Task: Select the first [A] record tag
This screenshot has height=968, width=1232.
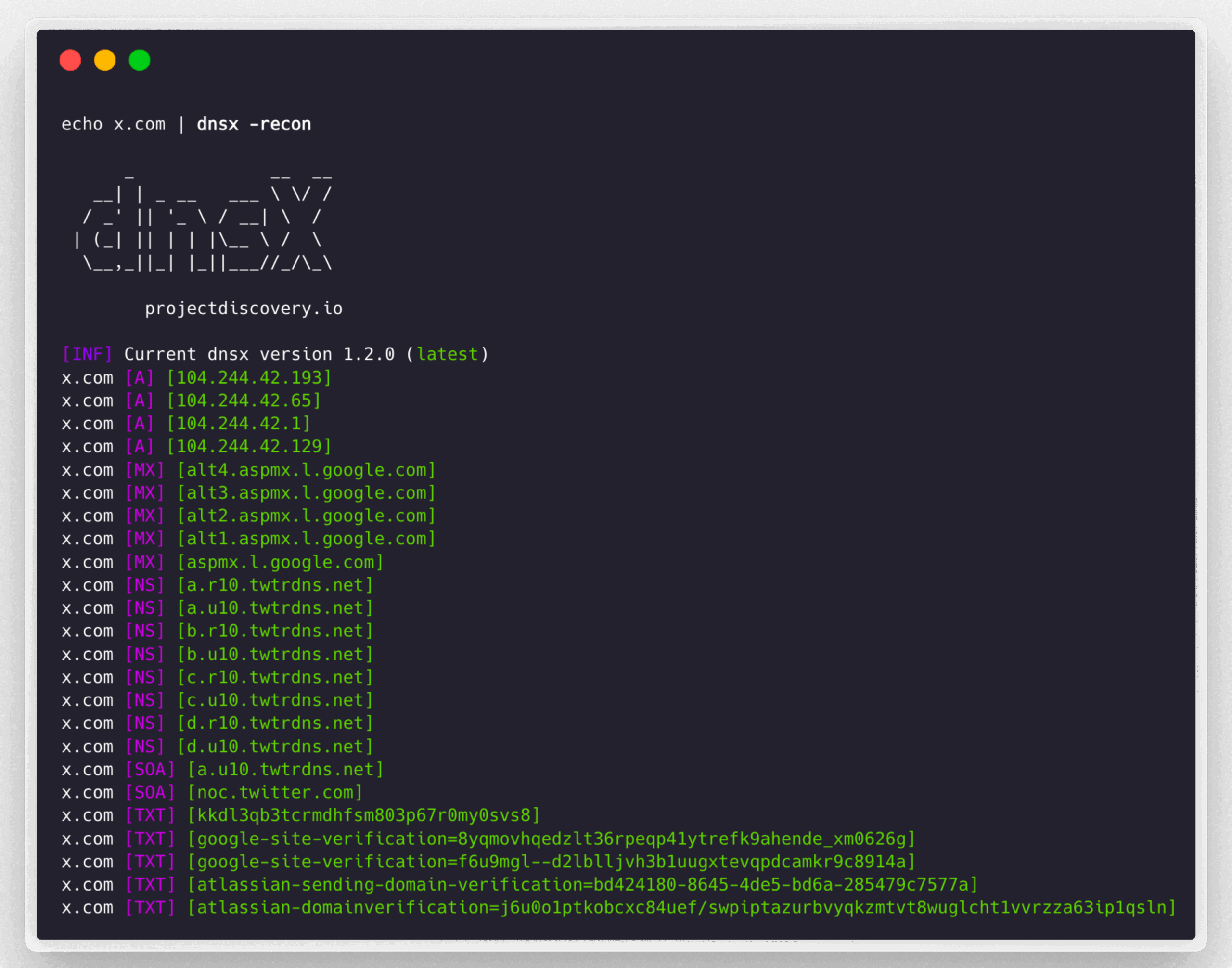Action: pyautogui.click(x=140, y=377)
